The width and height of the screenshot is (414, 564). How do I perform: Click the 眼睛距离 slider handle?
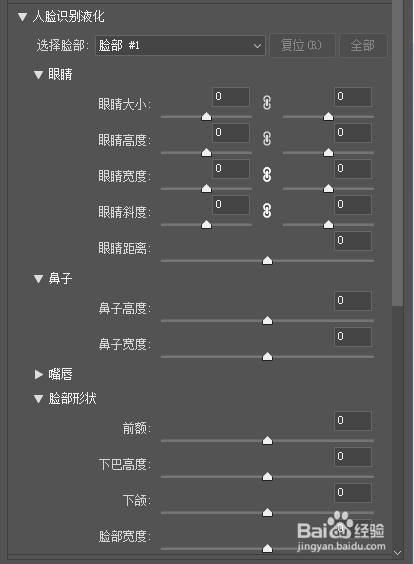tap(267, 260)
